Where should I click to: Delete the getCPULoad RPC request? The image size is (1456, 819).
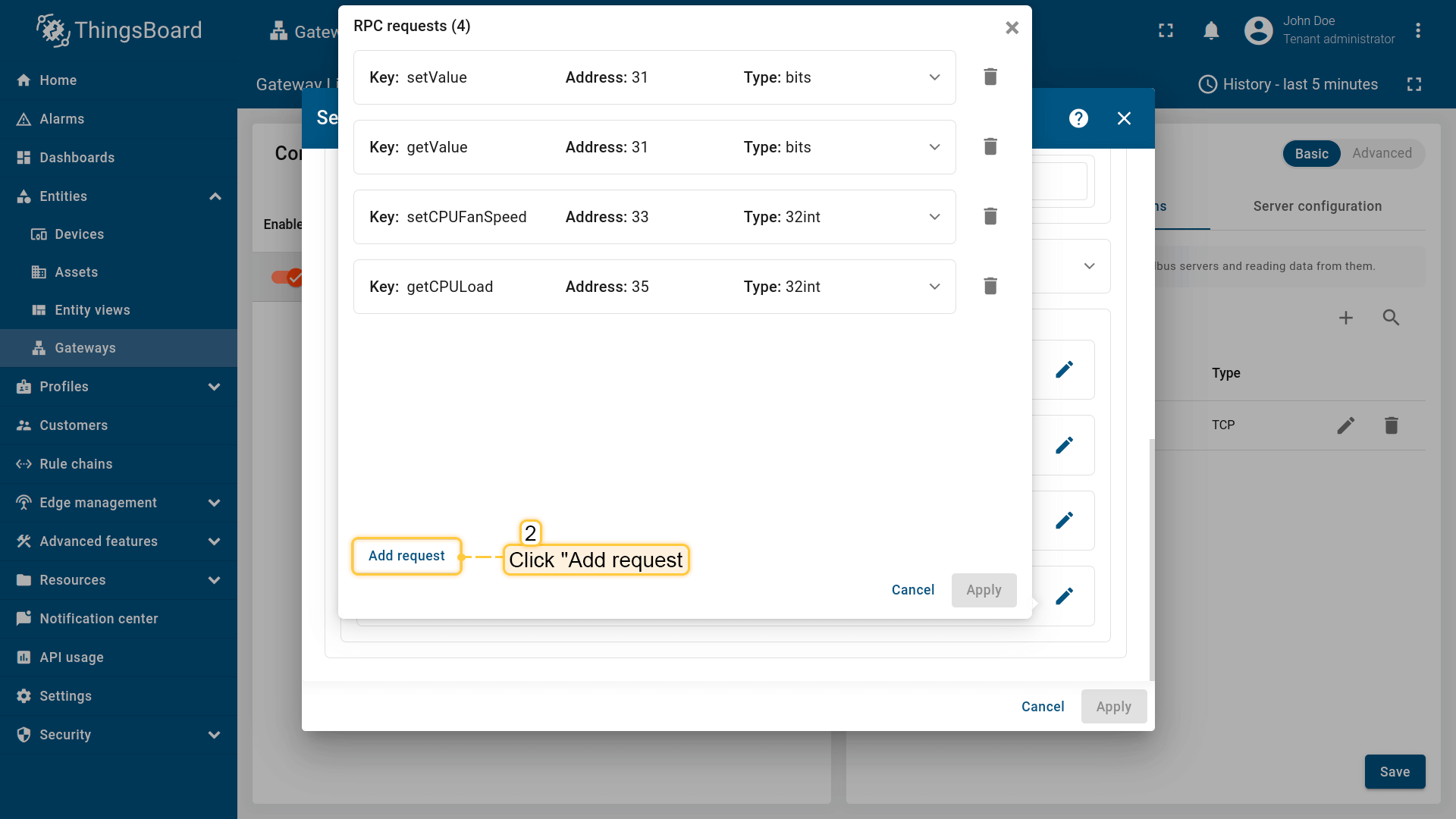tap(990, 287)
